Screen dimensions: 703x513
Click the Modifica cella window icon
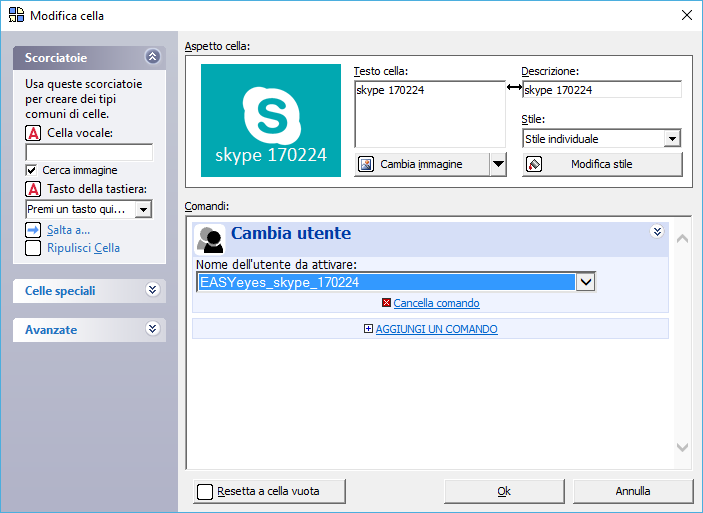17,15
